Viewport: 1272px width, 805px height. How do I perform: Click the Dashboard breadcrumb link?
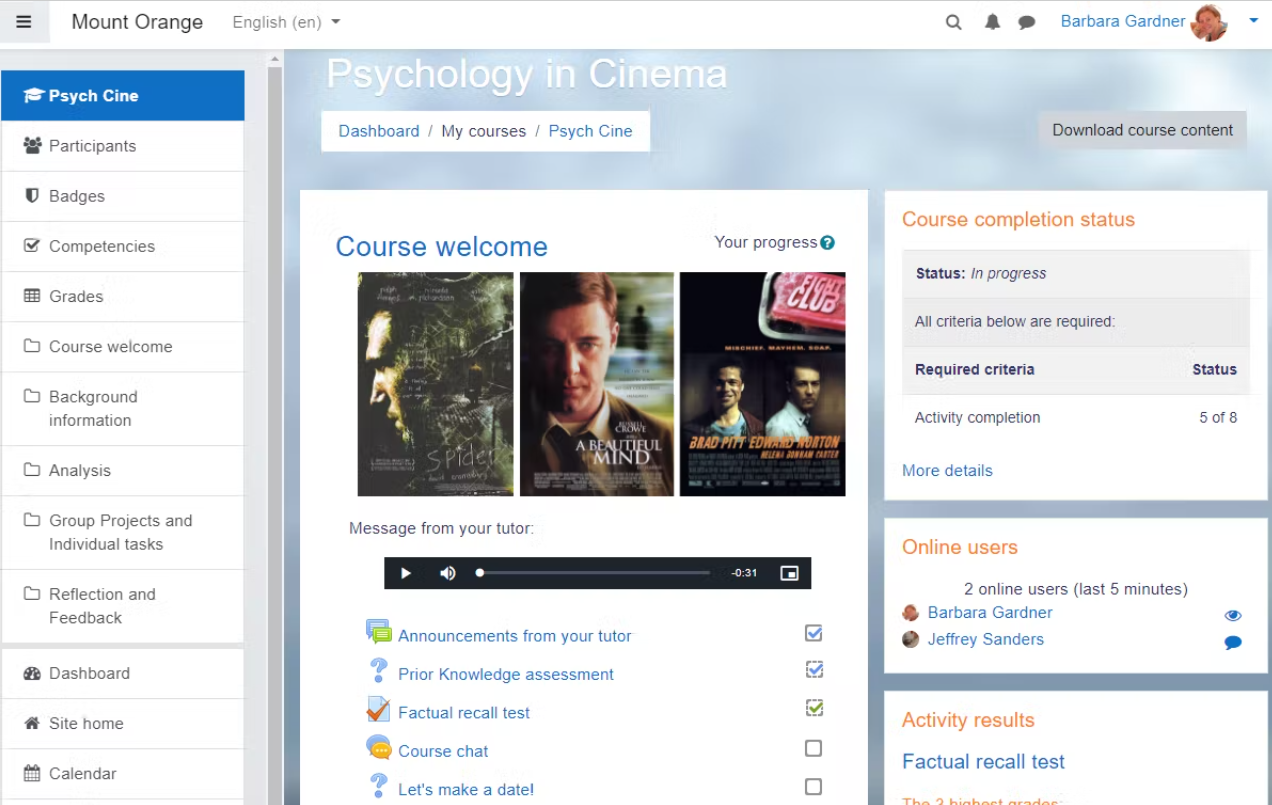coord(379,131)
